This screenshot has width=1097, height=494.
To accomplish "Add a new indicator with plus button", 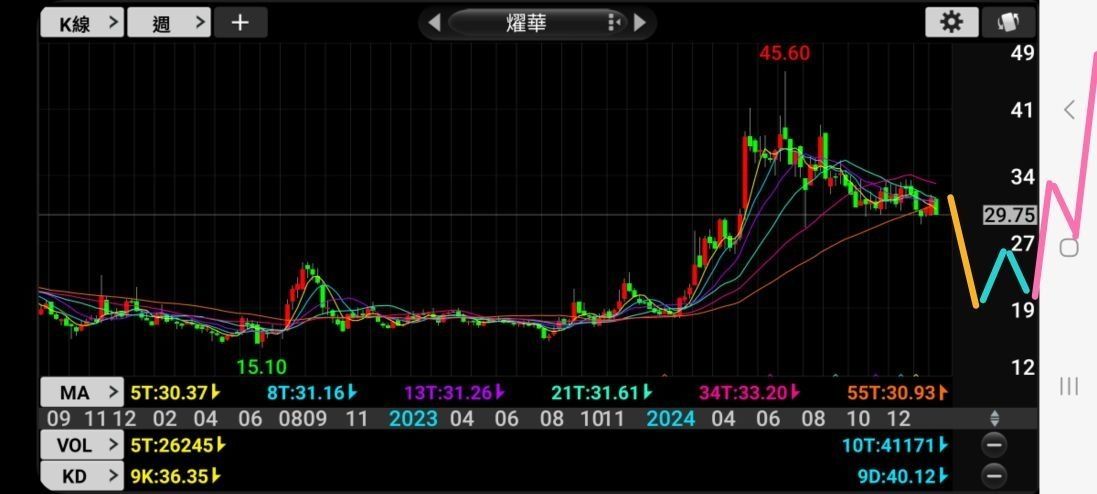I will tap(240, 23).
